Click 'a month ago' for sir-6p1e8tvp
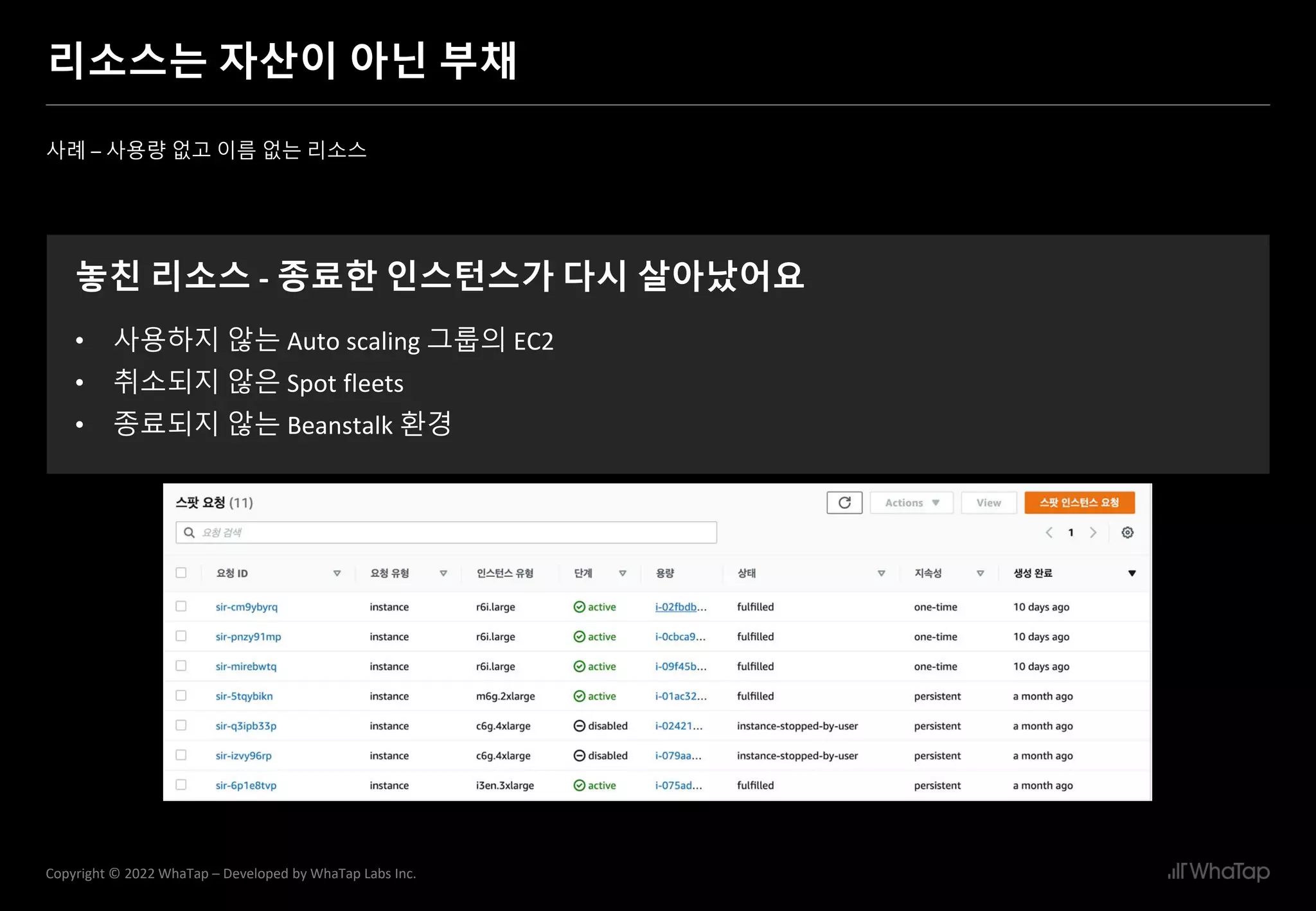Screen dimensions: 1316x911 [1043, 785]
